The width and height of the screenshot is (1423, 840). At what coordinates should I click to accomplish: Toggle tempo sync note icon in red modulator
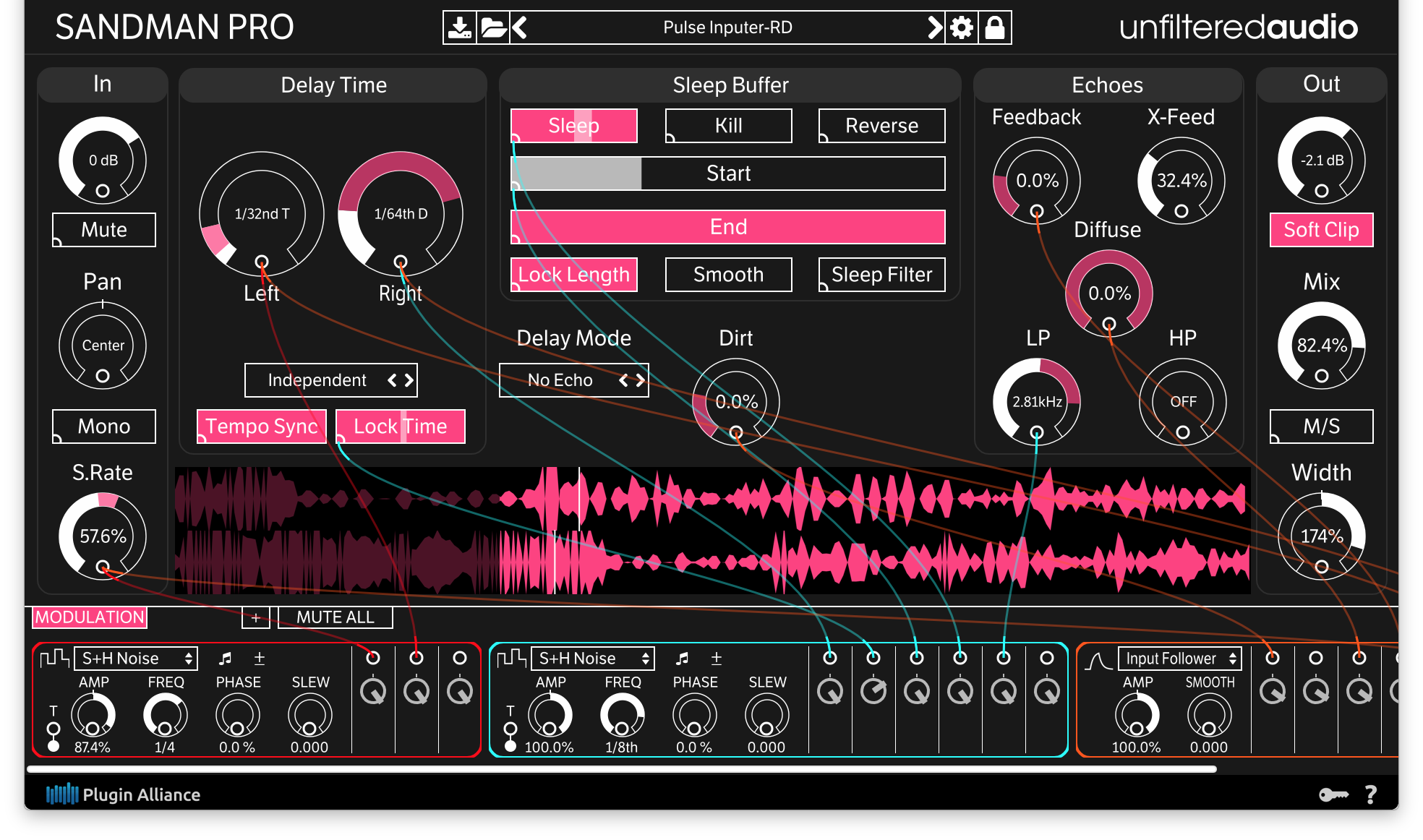226,659
